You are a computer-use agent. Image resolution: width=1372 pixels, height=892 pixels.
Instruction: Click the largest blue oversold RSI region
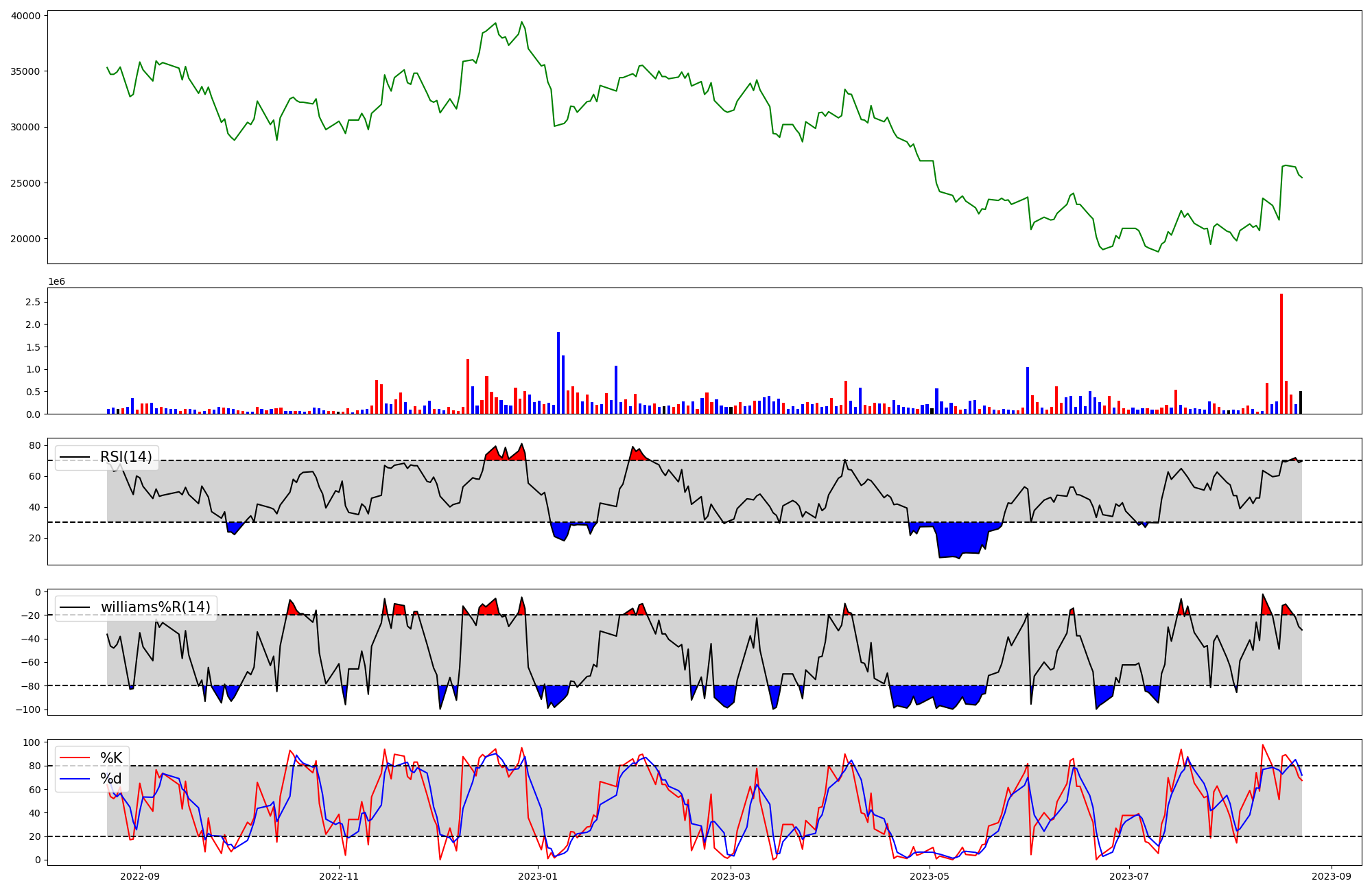coord(960,539)
